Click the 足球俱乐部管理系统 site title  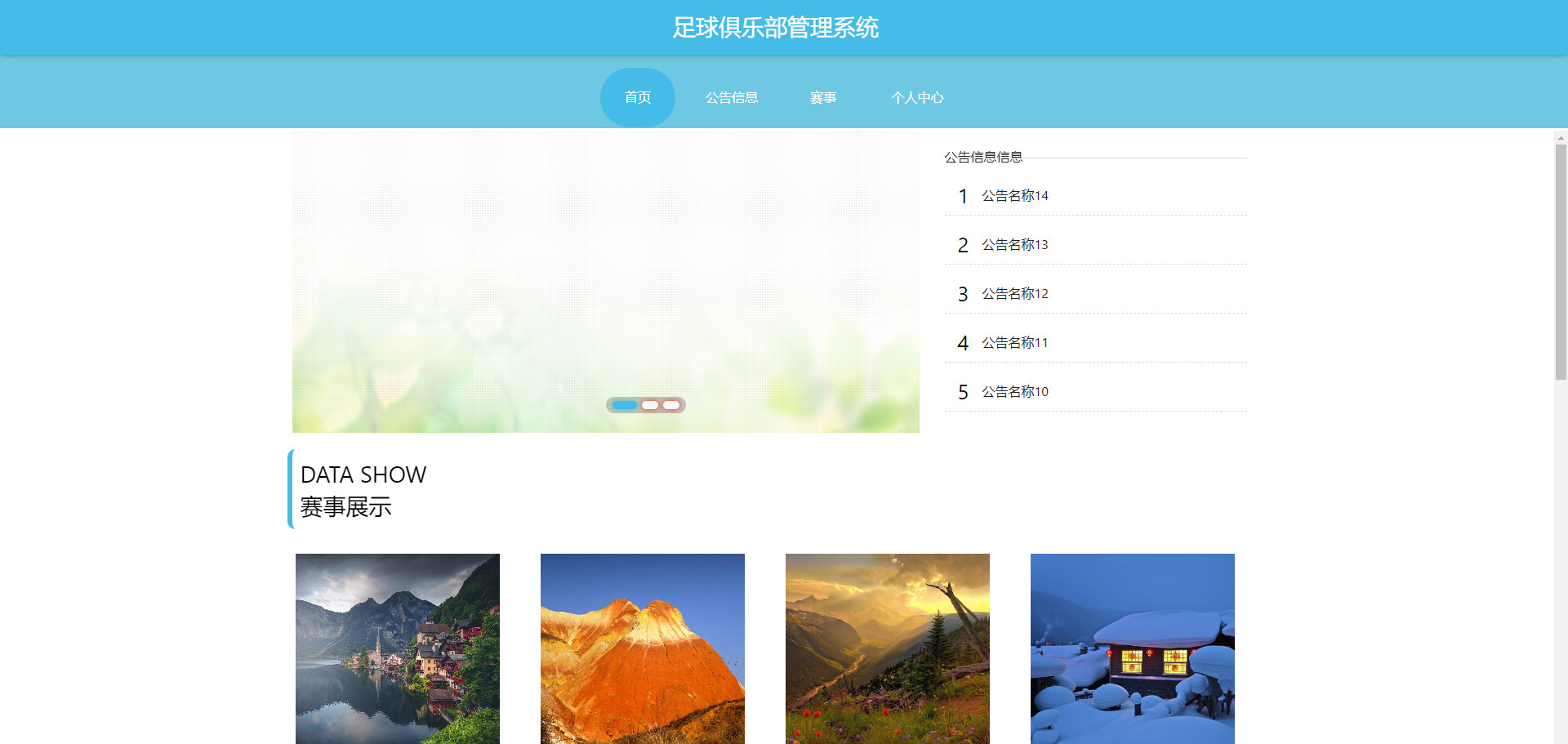tap(775, 28)
